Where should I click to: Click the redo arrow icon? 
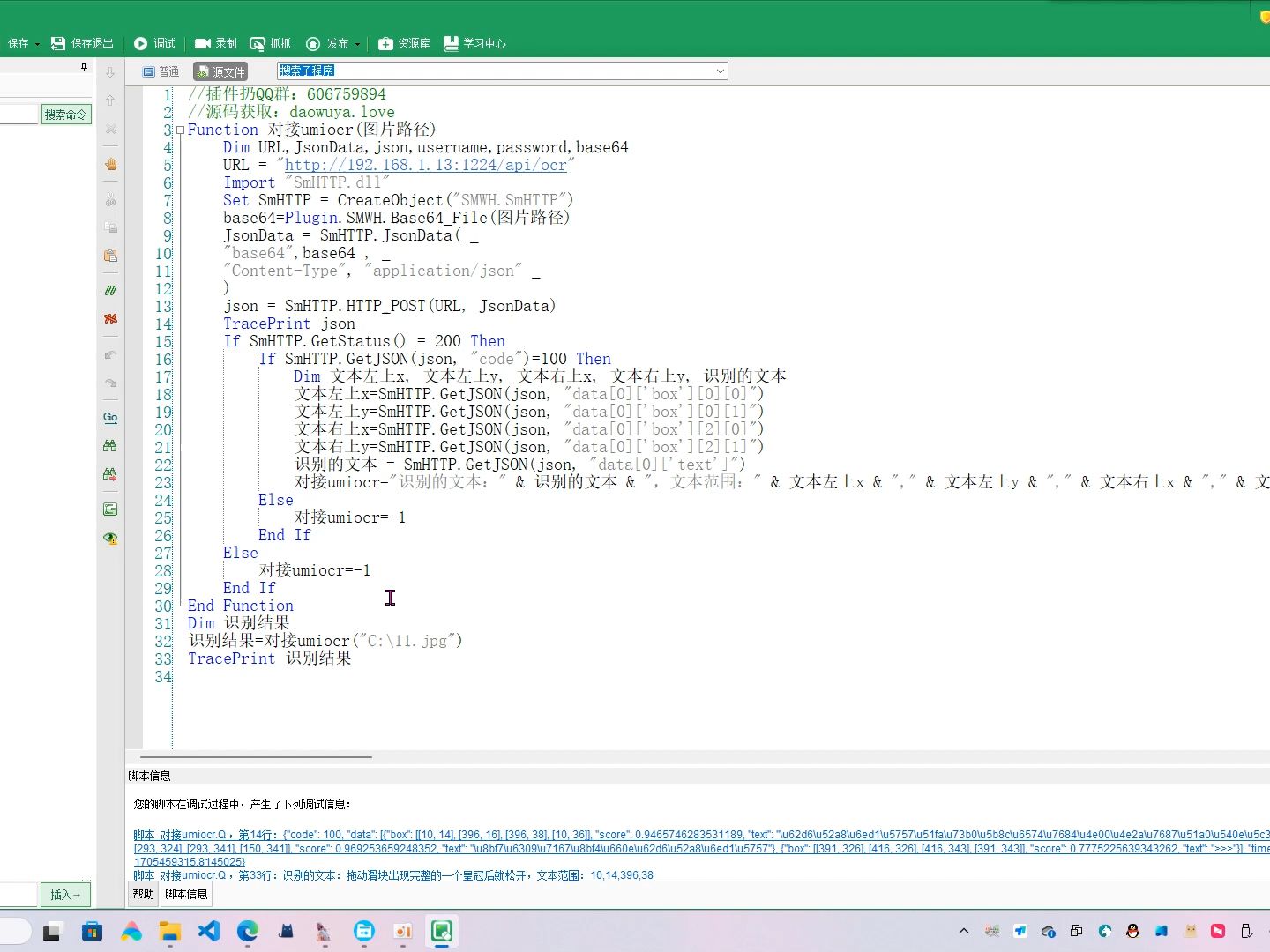[x=110, y=383]
